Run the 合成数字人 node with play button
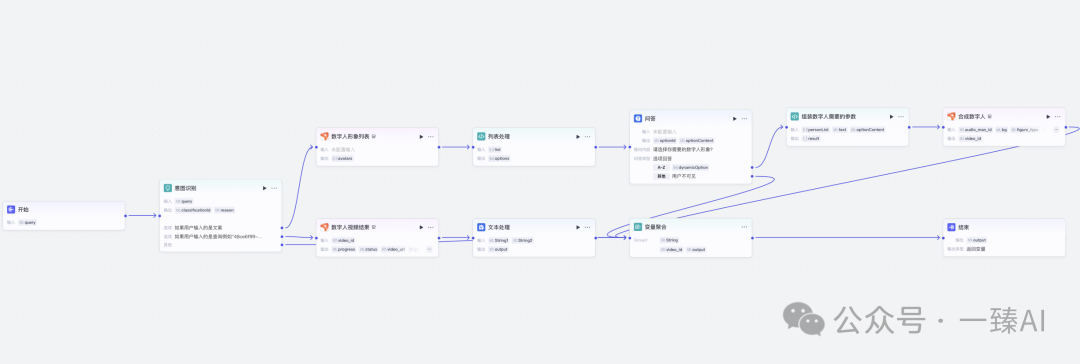This screenshot has width=1080, height=364. pyautogui.click(x=1048, y=117)
